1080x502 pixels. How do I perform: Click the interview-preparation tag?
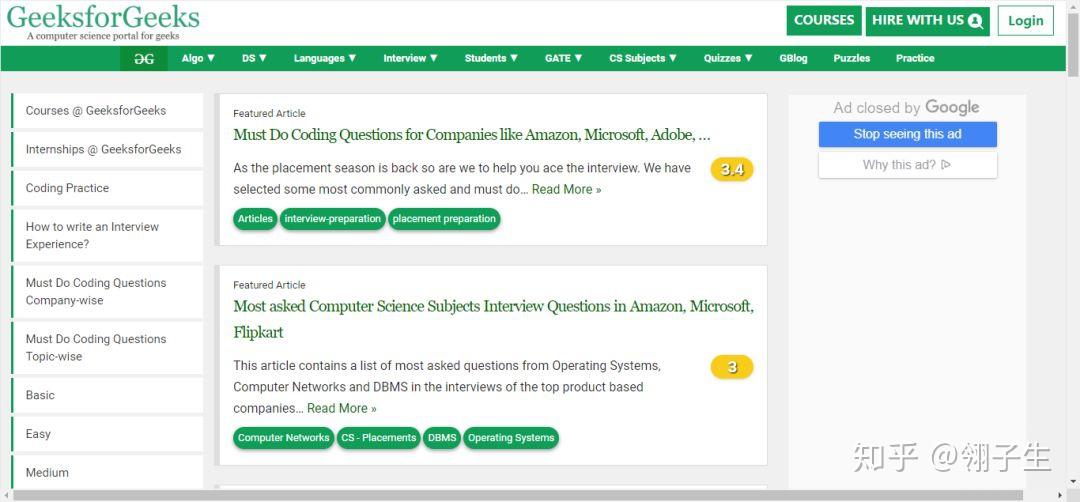click(x=333, y=219)
